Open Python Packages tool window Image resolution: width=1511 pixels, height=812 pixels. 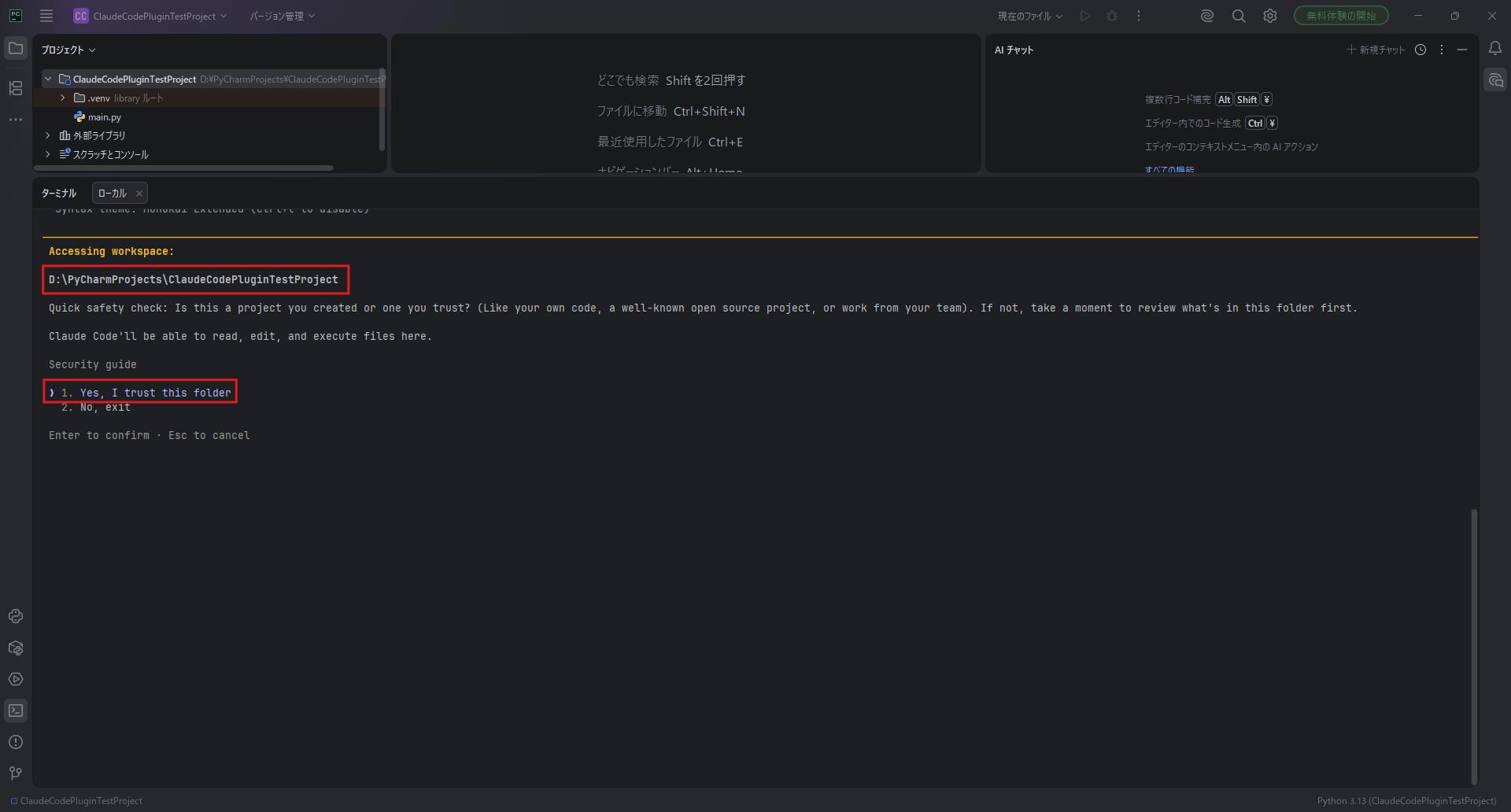16,648
